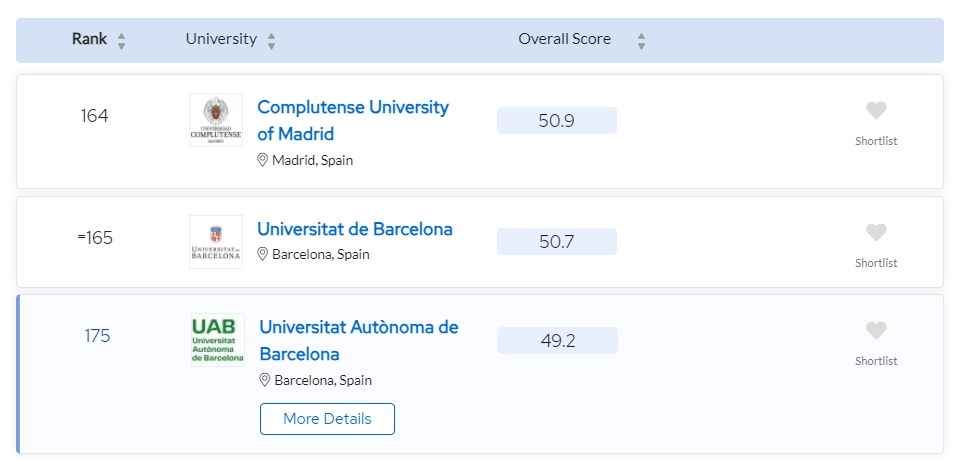This screenshot has height=462, width=960.
Task: Sort by Overall Score arrows
Action: [641, 41]
